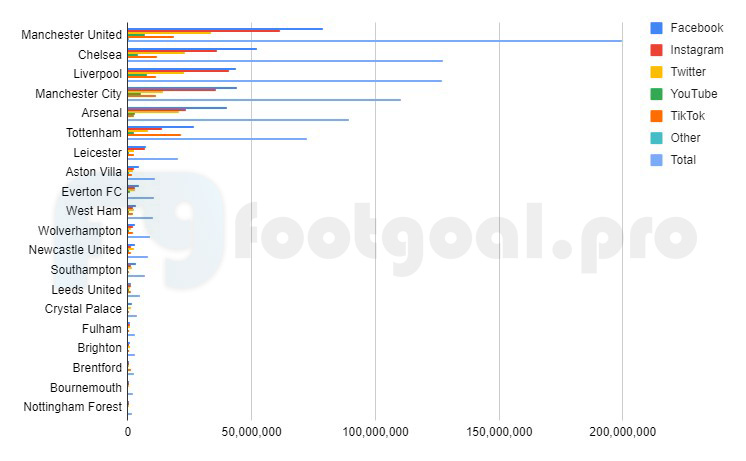Click Manchester United's red Instagram bar

[204, 31]
